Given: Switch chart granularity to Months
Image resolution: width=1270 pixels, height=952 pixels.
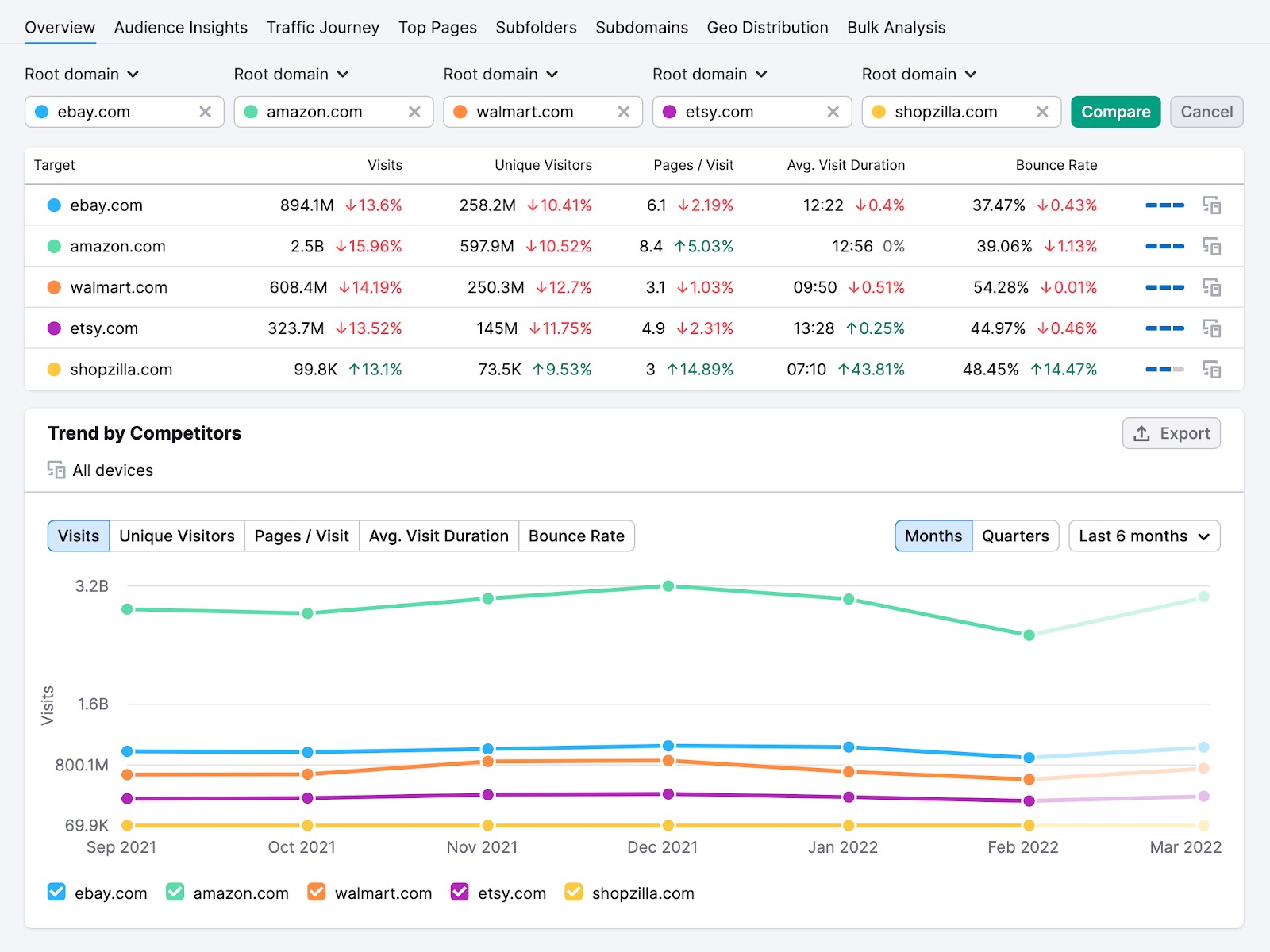Looking at the screenshot, I should 933,536.
